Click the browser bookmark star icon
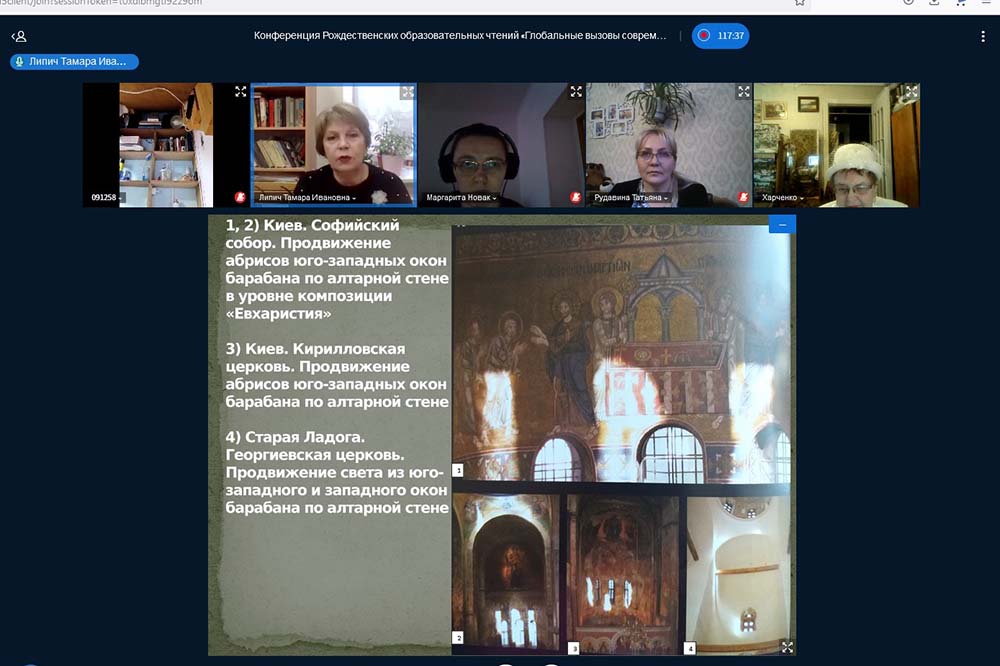Image resolution: width=1000 pixels, height=666 pixels. [x=800, y=3]
